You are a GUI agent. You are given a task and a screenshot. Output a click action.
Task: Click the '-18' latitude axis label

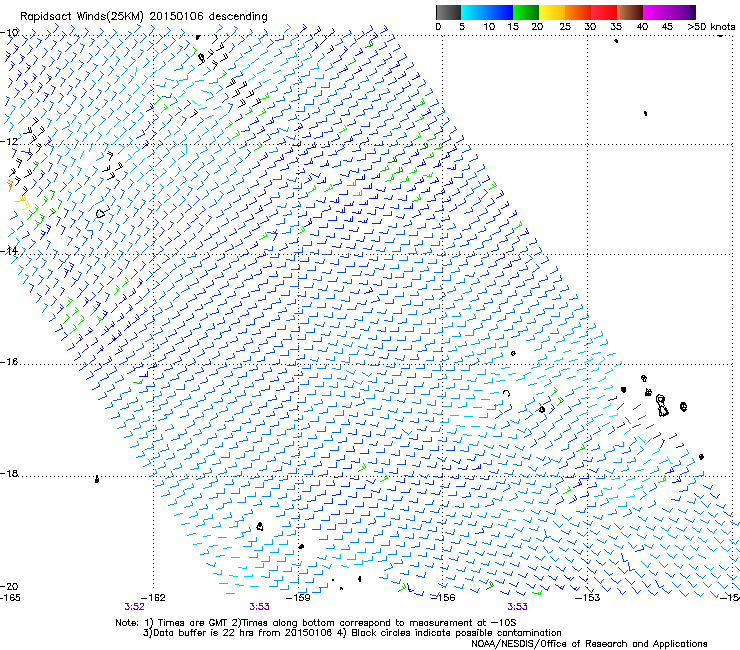point(8,473)
